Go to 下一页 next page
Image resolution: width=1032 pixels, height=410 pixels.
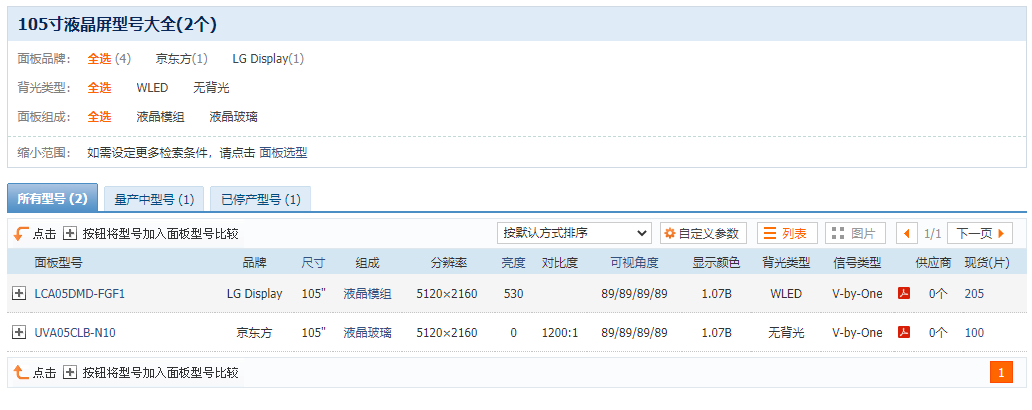point(979,233)
